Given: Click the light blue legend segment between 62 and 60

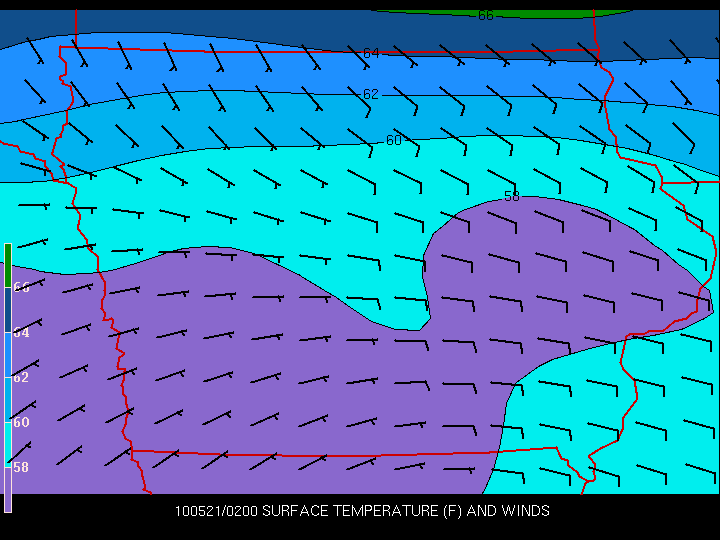Looking at the screenshot, I should tap(8, 400).
